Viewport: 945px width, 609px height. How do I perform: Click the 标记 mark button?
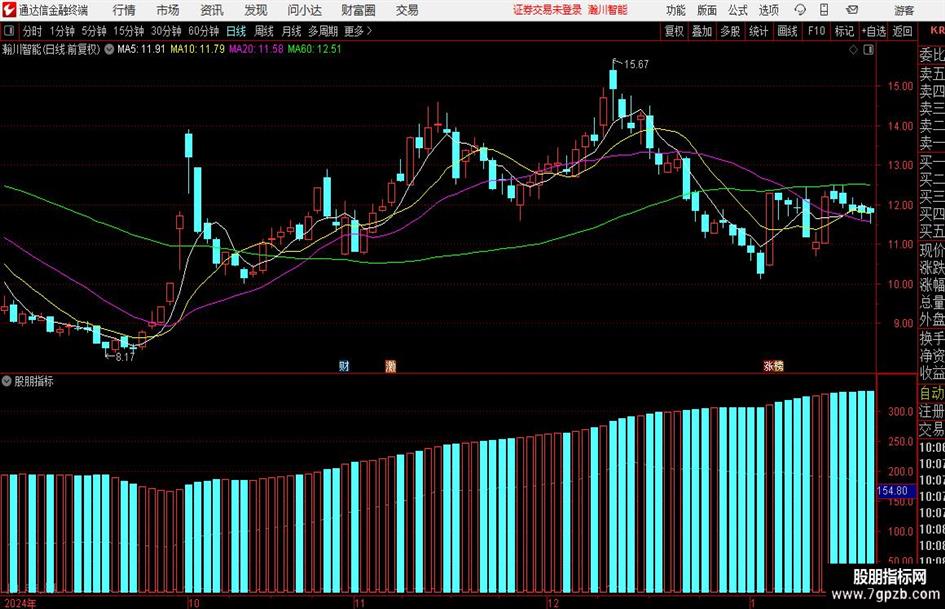pos(844,31)
